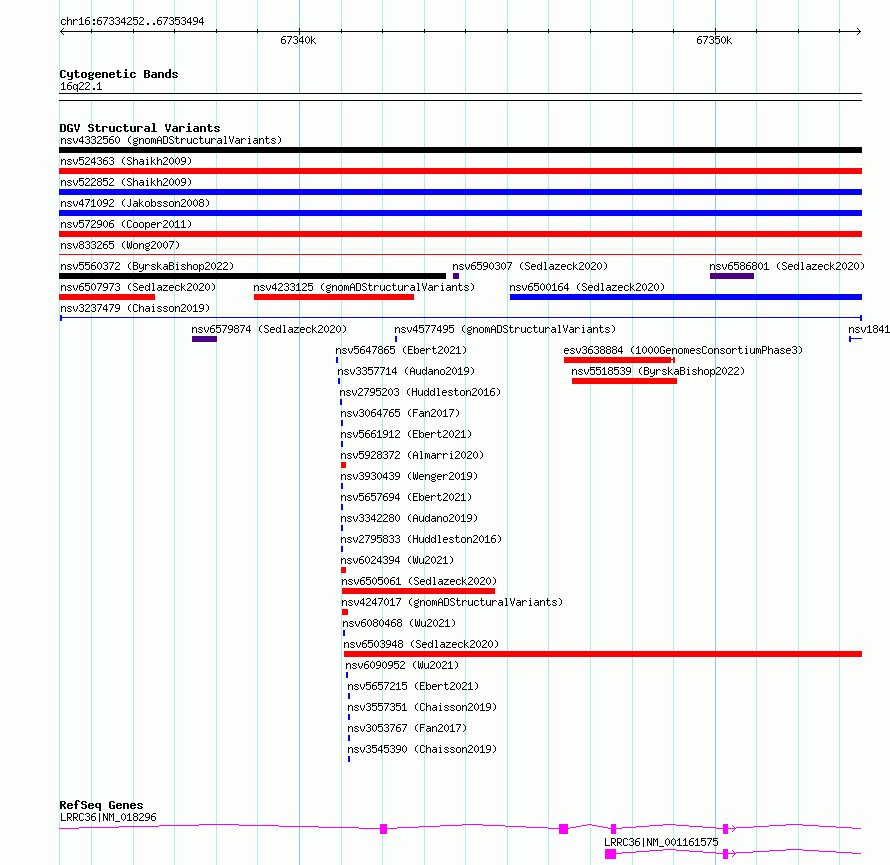Click nsv6090952 (Wu2021) label
Image resolution: width=890 pixels, height=865 pixels.
402,665
